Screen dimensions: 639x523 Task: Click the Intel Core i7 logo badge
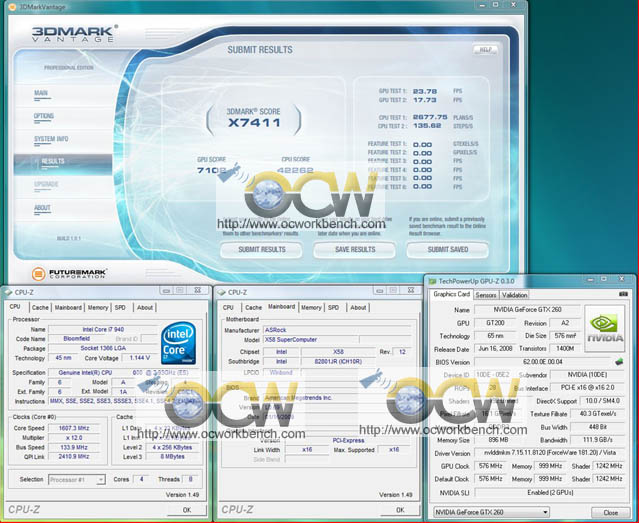pos(178,343)
